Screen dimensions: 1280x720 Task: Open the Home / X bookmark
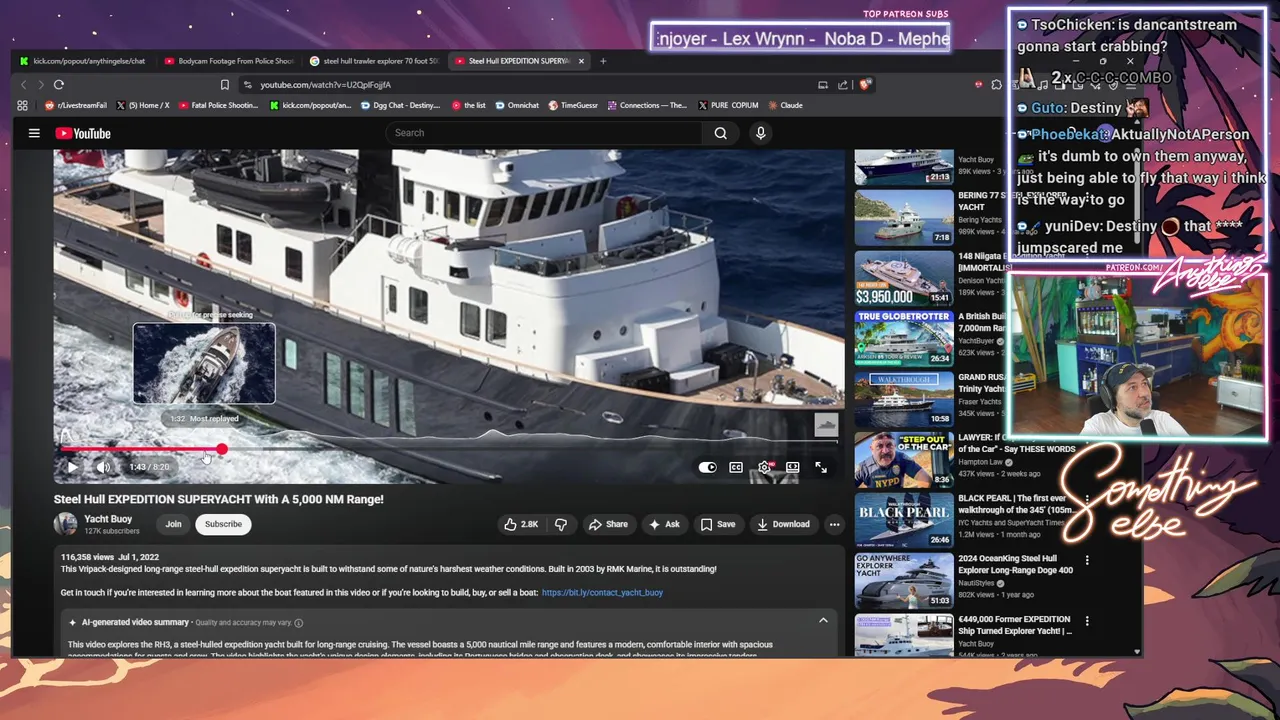pos(143,105)
